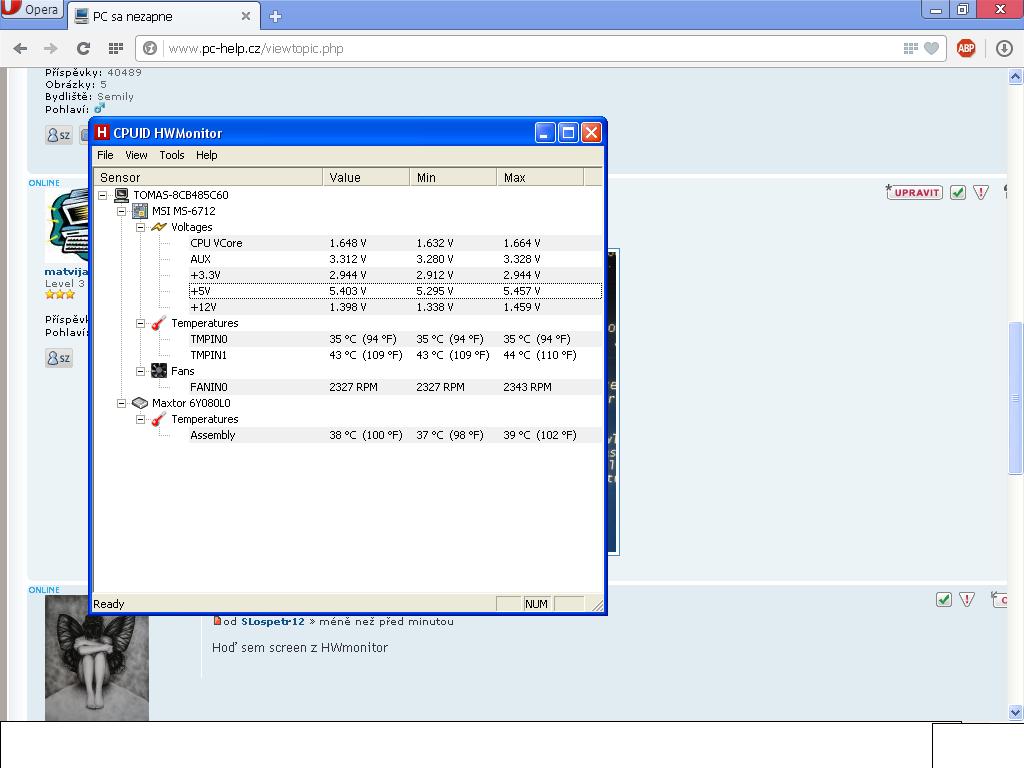Click the '39 °C (102 °F)' max value

[x=539, y=435]
